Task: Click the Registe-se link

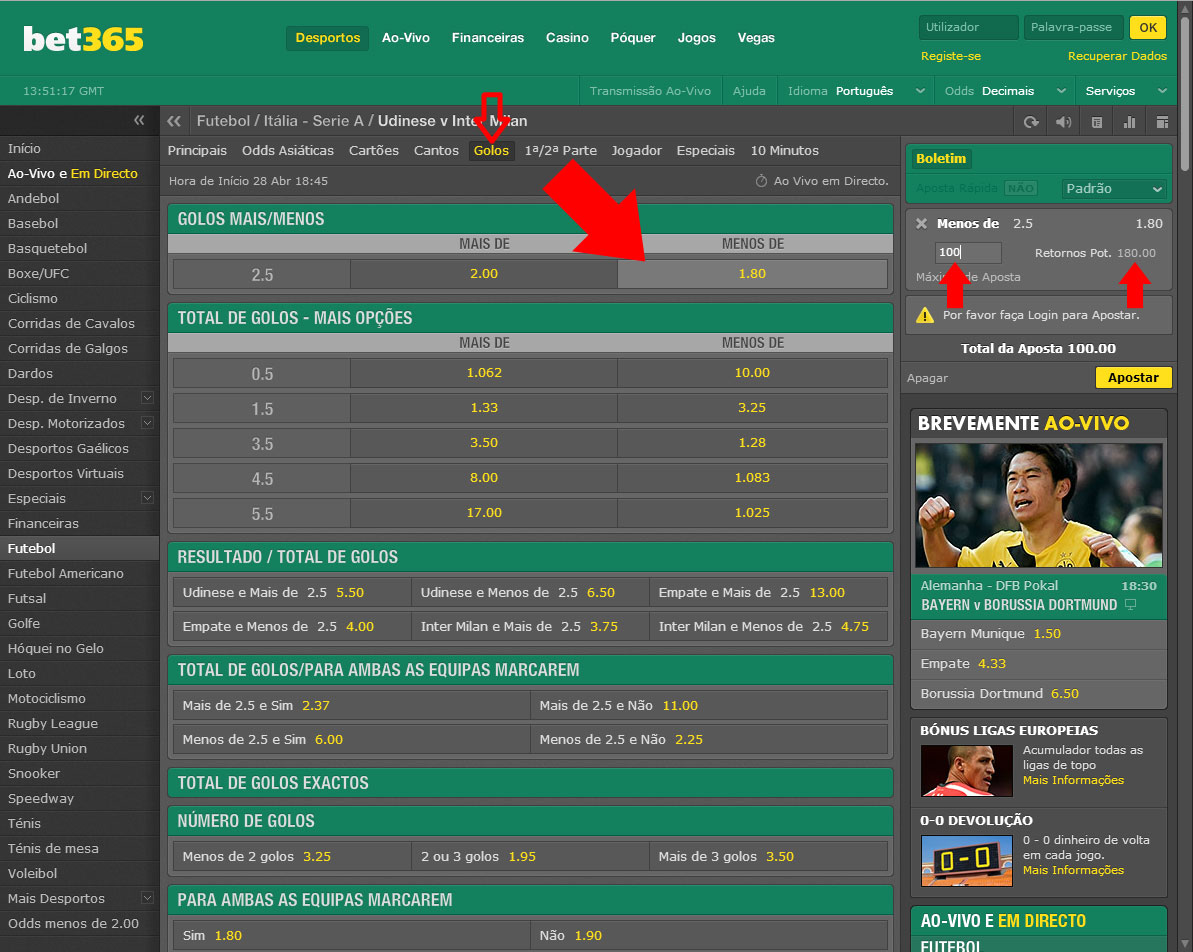Action: pyautogui.click(x=950, y=56)
